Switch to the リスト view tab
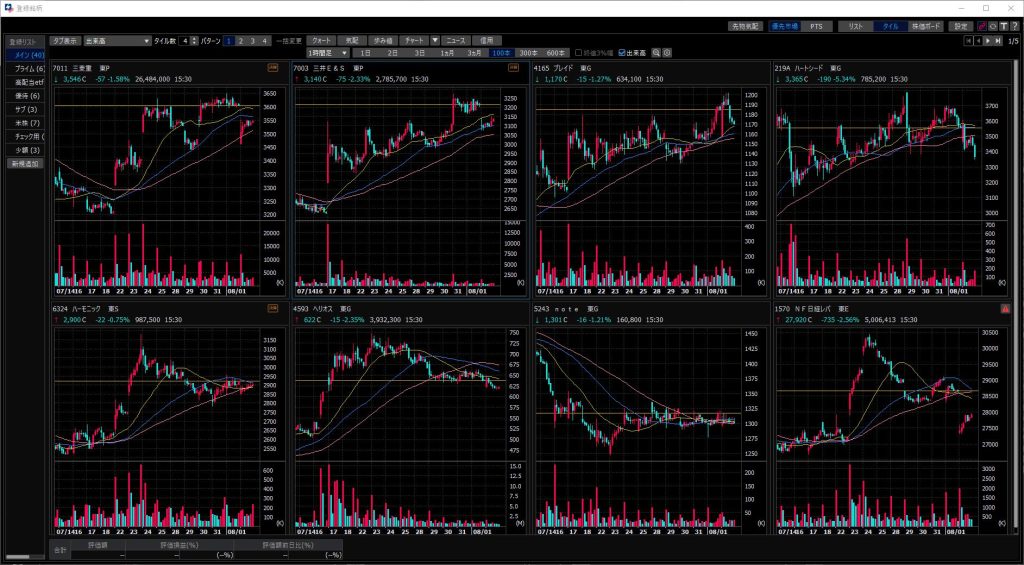The width and height of the screenshot is (1024, 565). [855, 26]
